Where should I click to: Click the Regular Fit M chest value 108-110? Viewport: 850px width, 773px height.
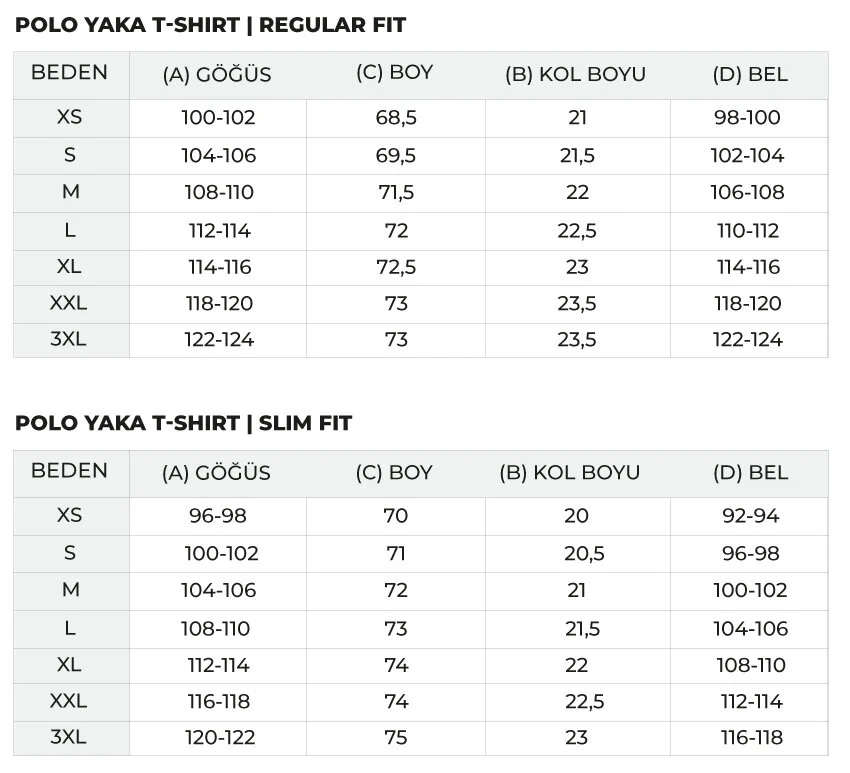219,192
